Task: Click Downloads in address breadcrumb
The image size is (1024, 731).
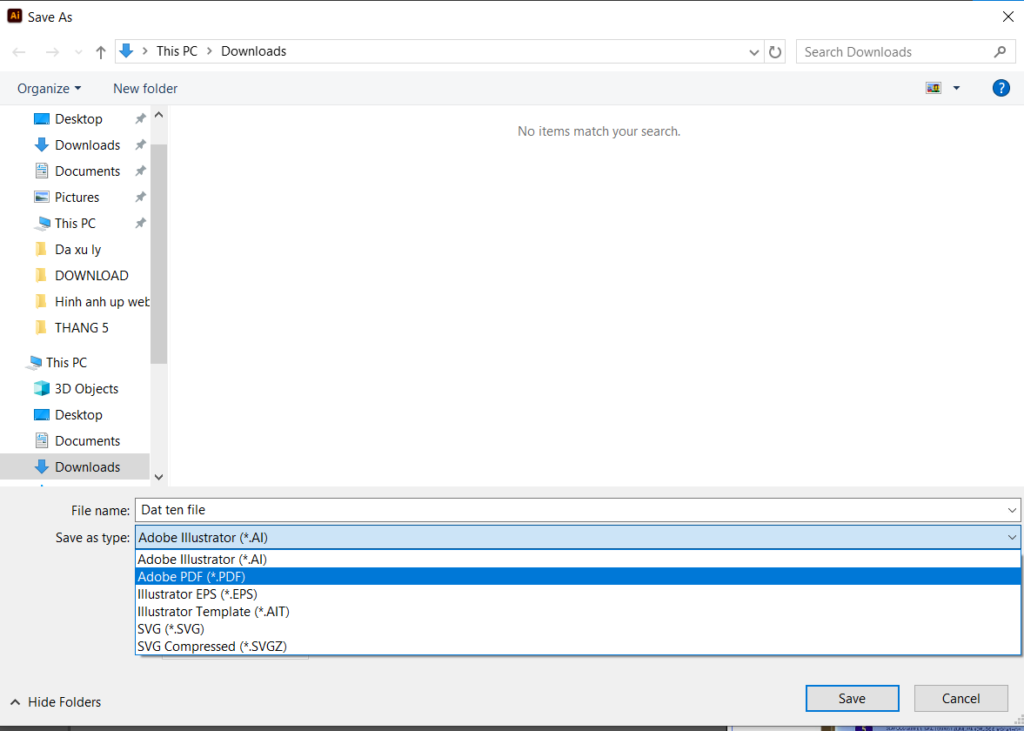Action: (254, 52)
